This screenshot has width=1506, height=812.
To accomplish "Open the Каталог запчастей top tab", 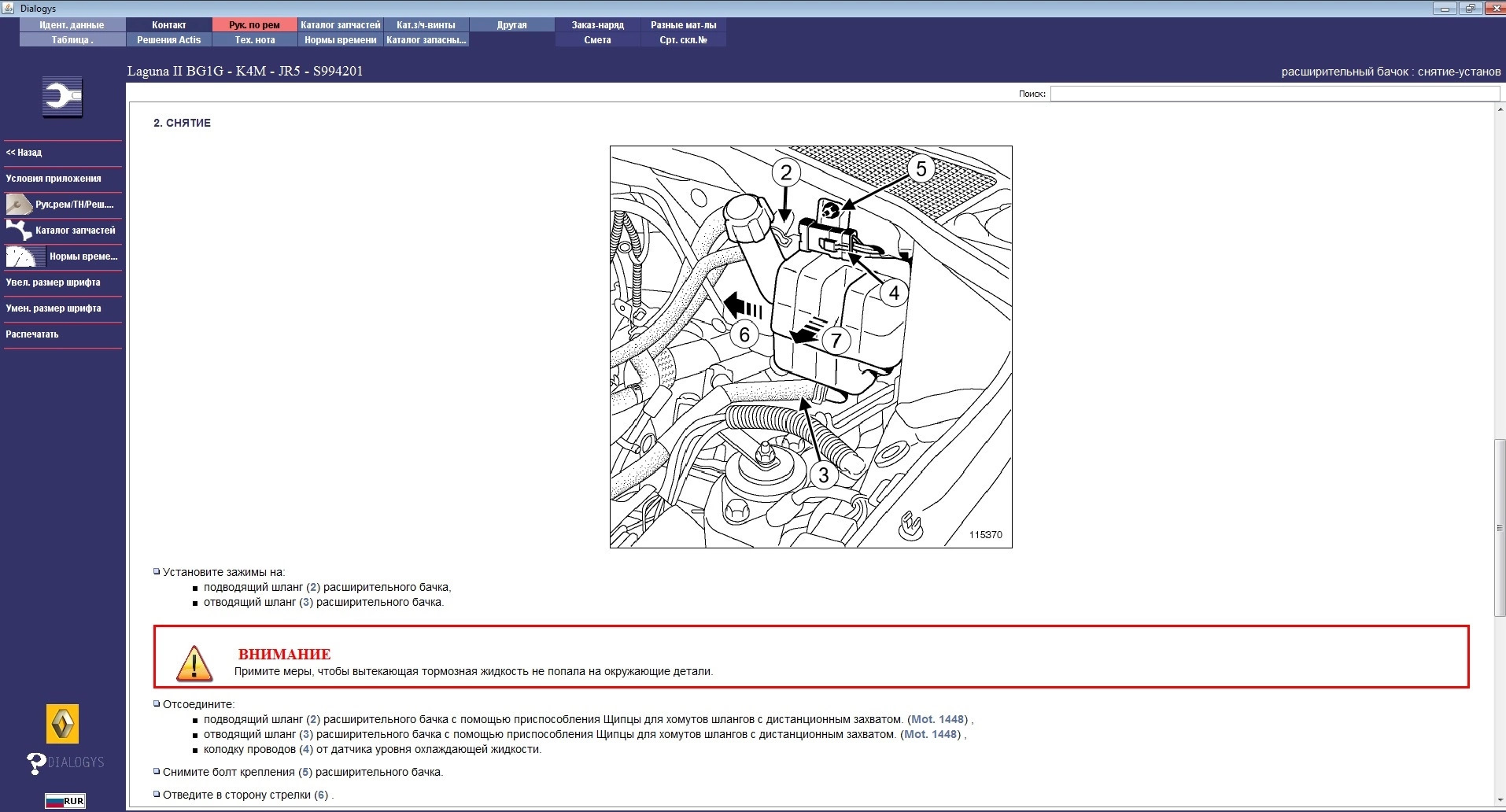I will tap(340, 25).
